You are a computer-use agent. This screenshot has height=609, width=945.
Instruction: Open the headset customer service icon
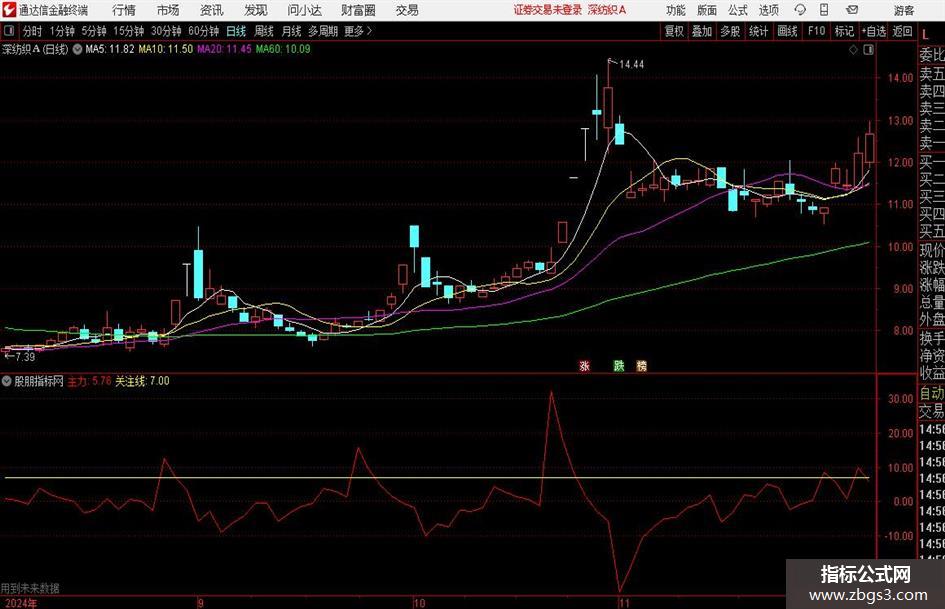[x=800, y=10]
